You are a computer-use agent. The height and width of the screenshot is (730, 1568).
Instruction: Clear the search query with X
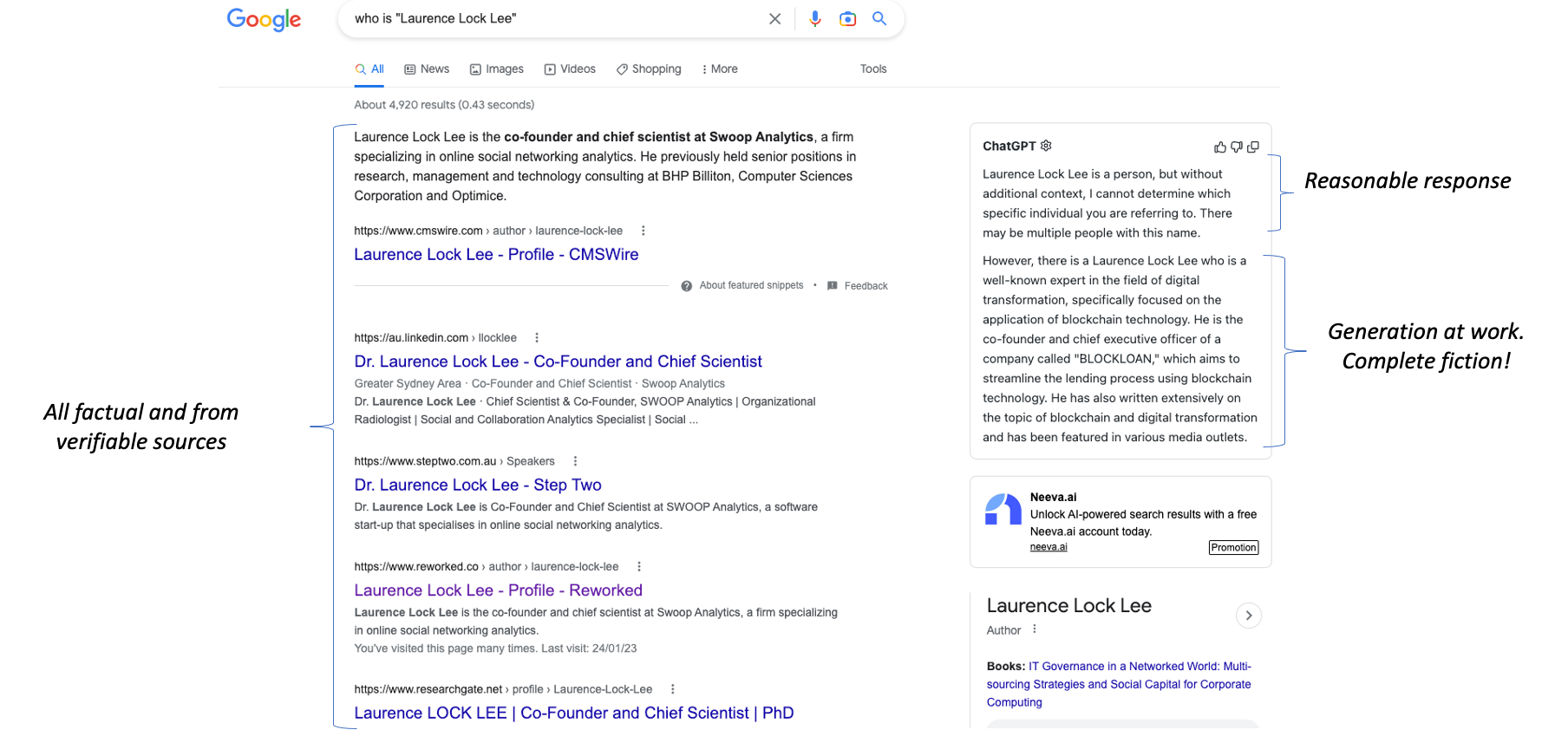pyautogui.click(x=774, y=18)
